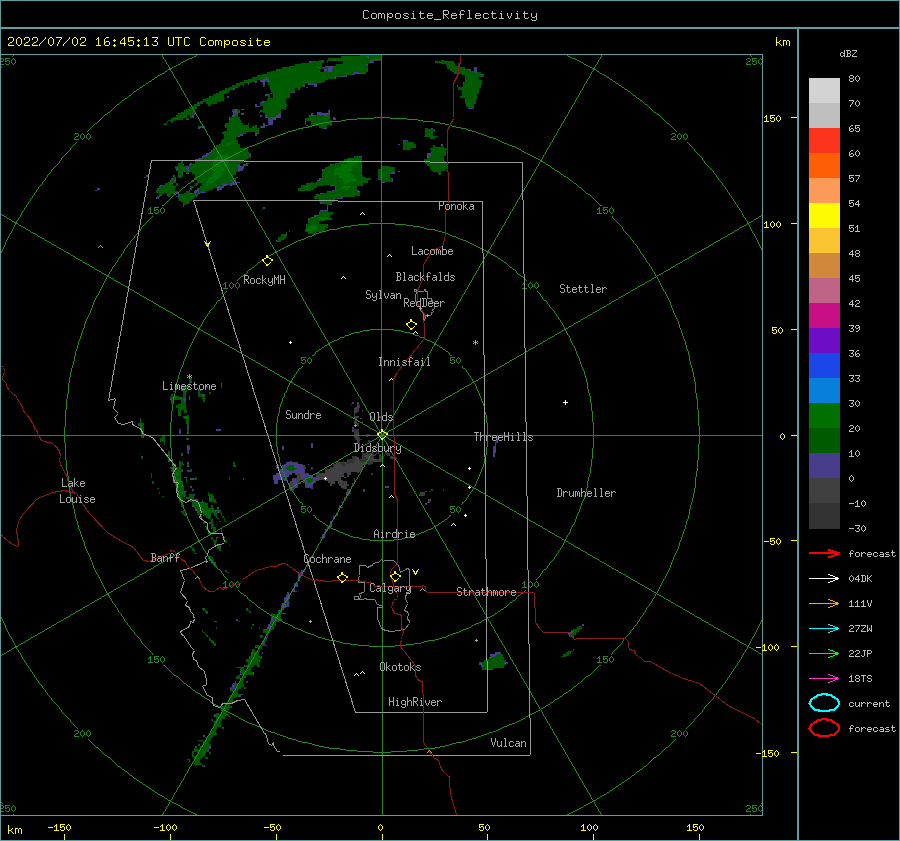This screenshot has width=900, height=841.
Task: Click the Lacombe city label
Action: point(432,251)
